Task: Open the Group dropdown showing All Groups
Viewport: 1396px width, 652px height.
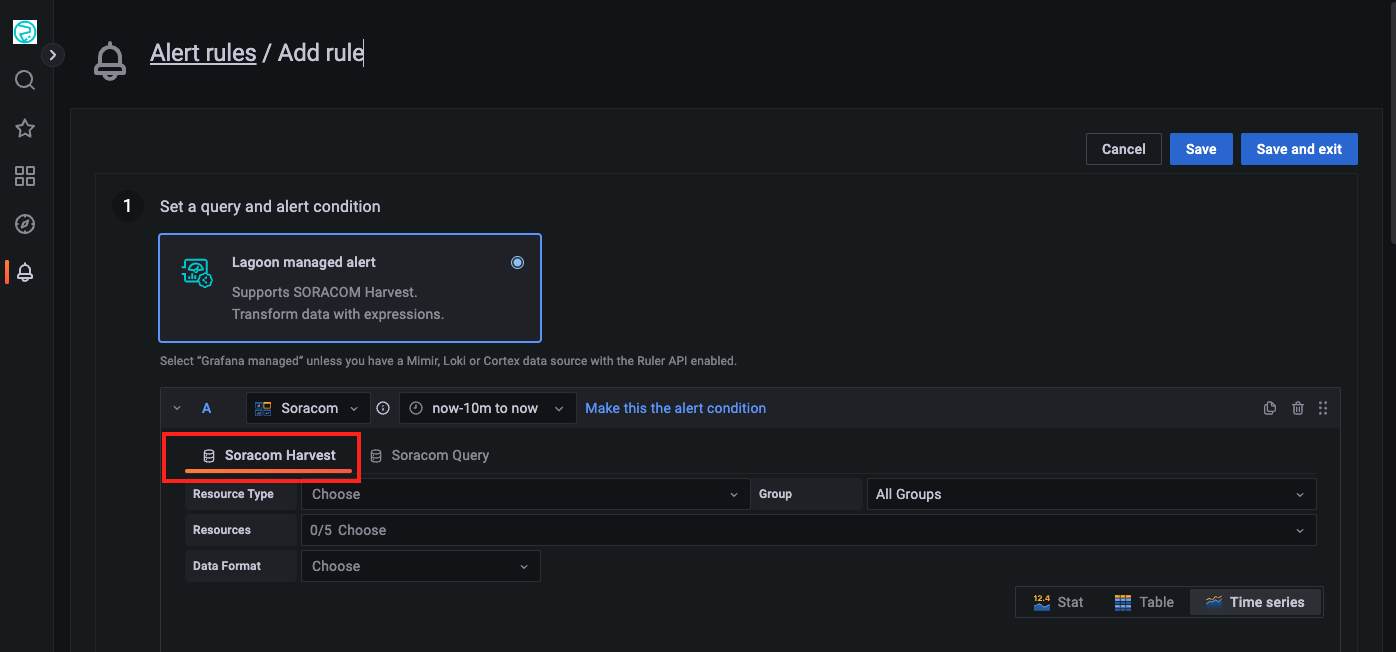Action: click(x=1091, y=494)
